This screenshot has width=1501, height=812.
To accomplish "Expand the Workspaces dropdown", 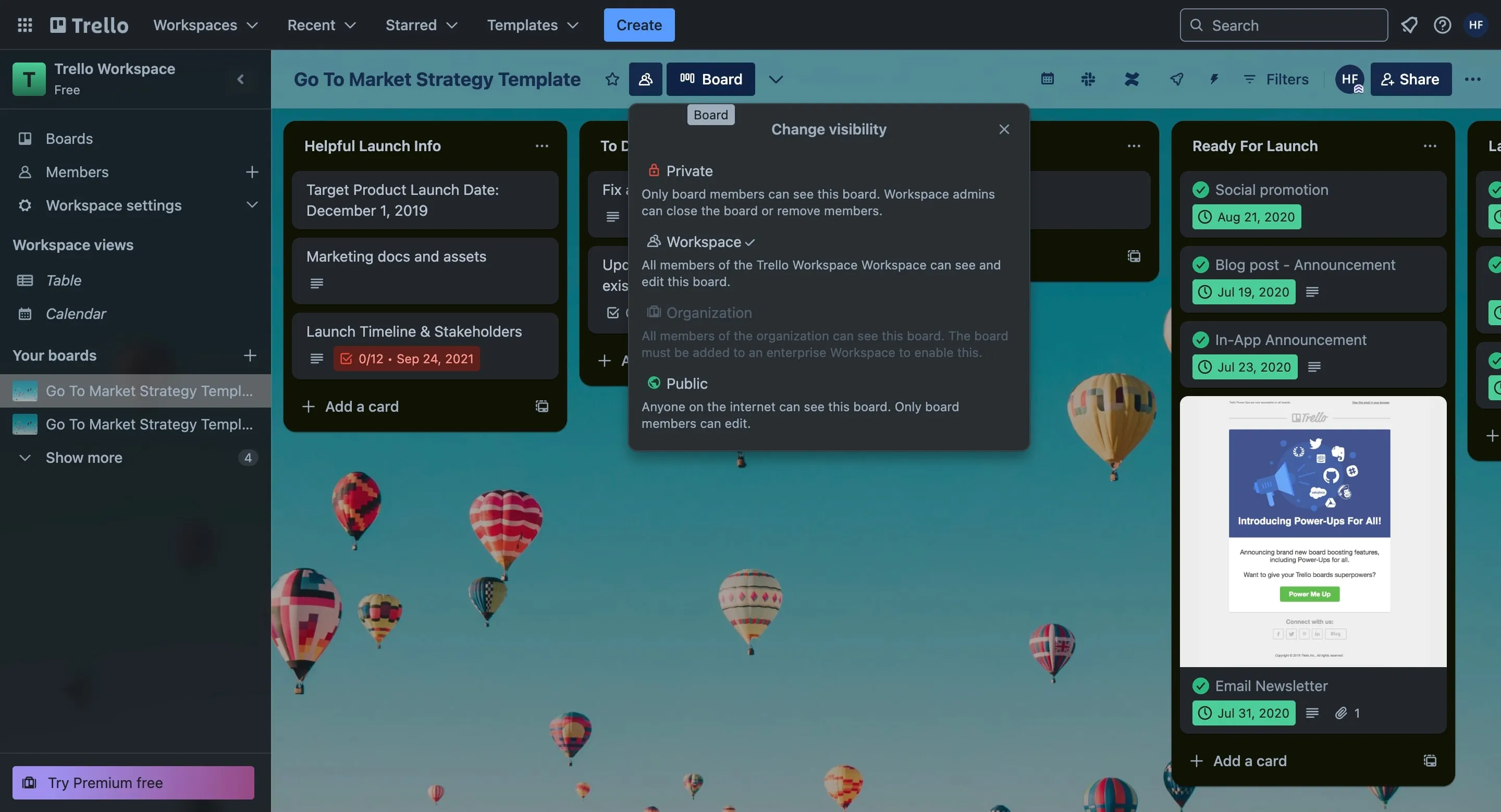I will (206, 25).
